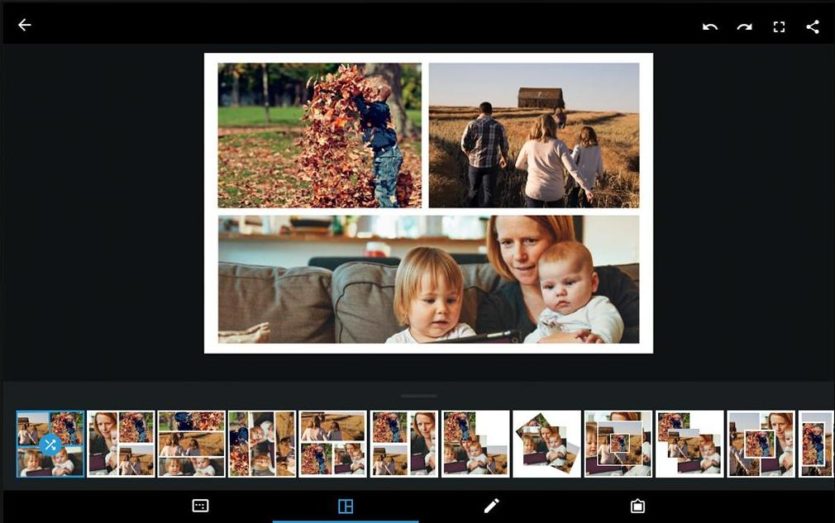This screenshot has width=835, height=523.
Task: Pick the rotated tilted photos layout
Action: 547,444
